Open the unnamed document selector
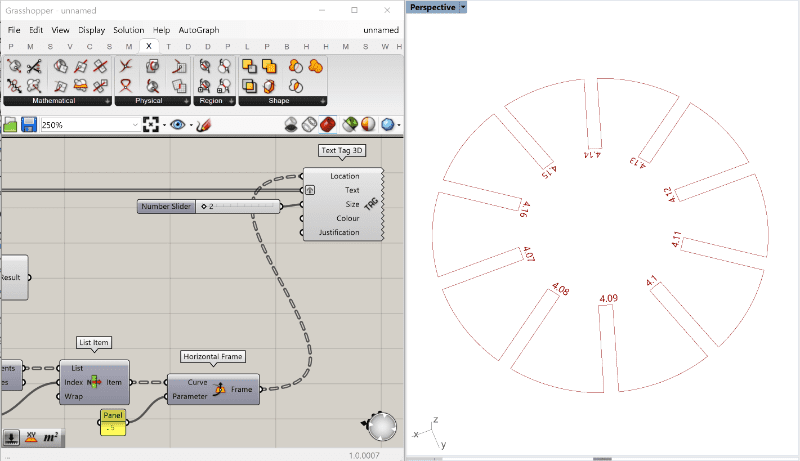 pos(381,30)
